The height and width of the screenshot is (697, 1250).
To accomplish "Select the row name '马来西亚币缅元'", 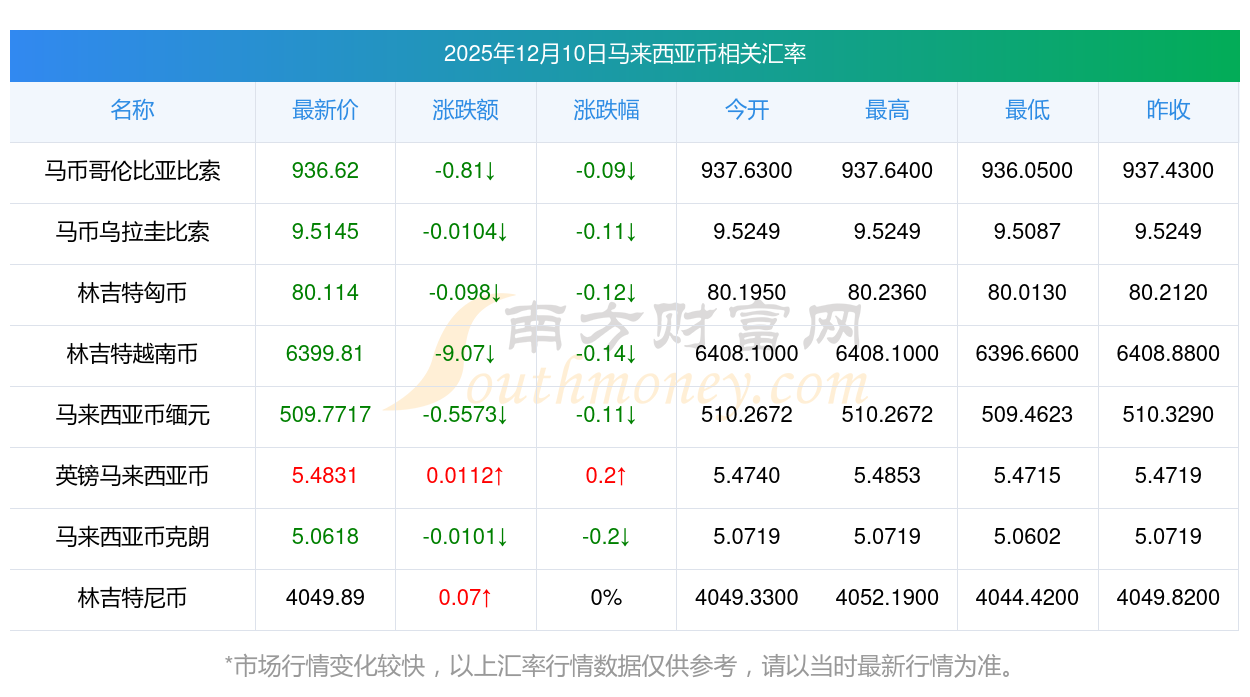I will (x=132, y=415).
